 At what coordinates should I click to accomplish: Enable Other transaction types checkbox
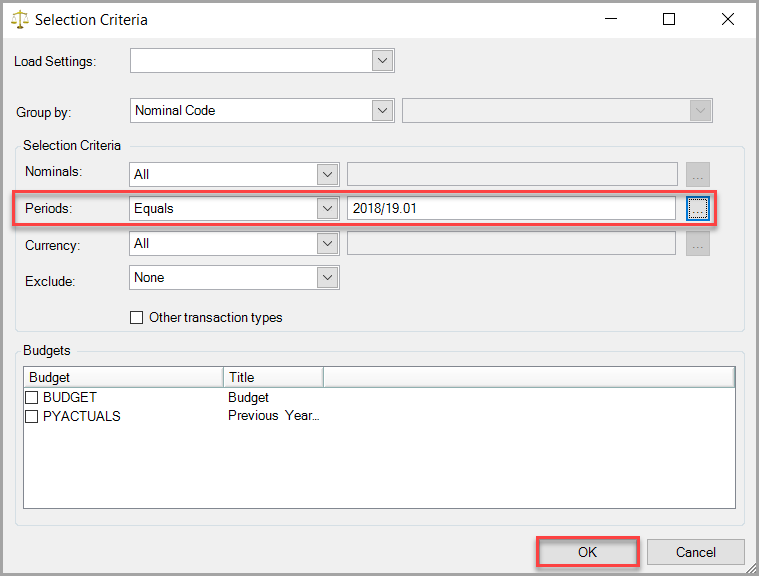[137, 318]
